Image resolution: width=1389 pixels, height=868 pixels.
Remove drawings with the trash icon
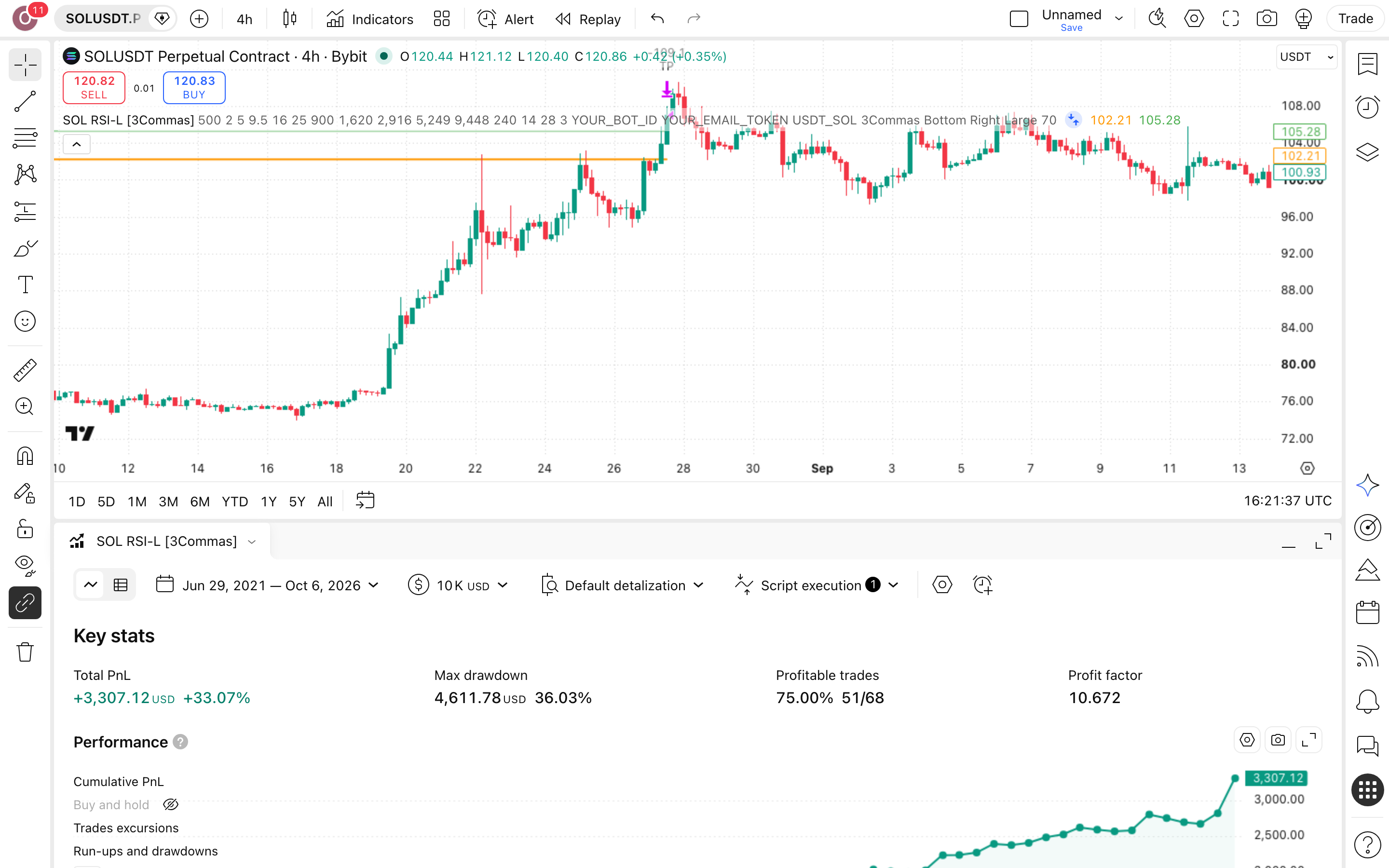(x=25, y=652)
